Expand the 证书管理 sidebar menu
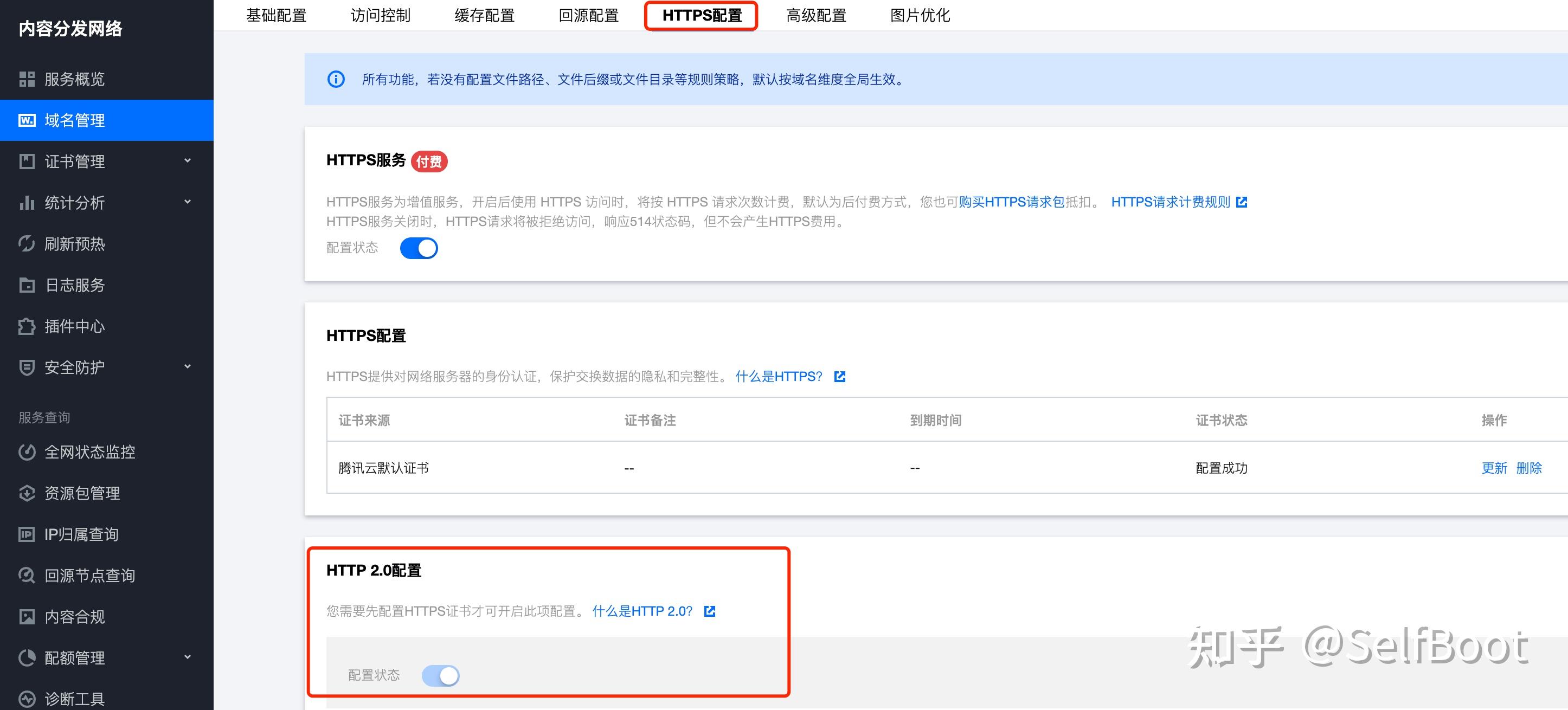Viewport: 1568px width, 710px height. (x=73, y=161)
